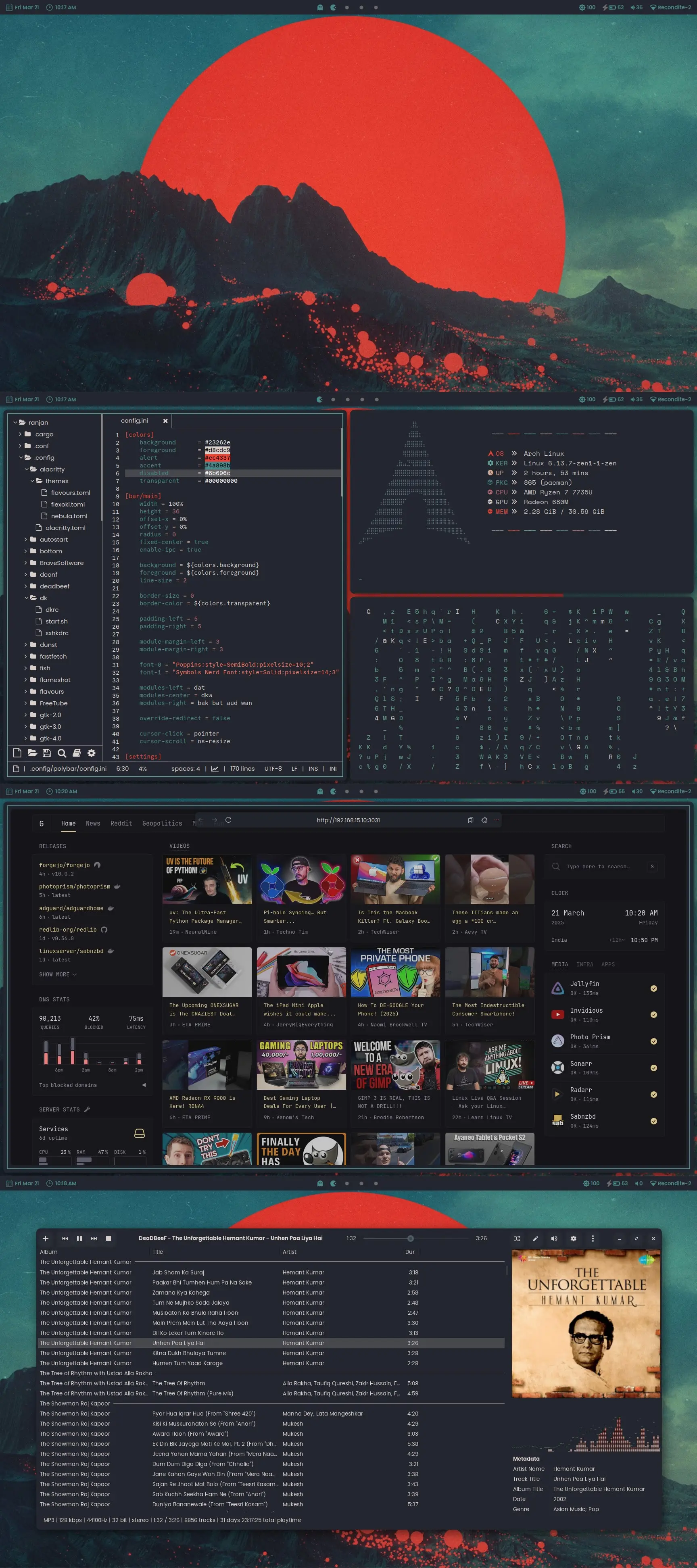Close the config.ini editor tab

(x=165, y=421)
